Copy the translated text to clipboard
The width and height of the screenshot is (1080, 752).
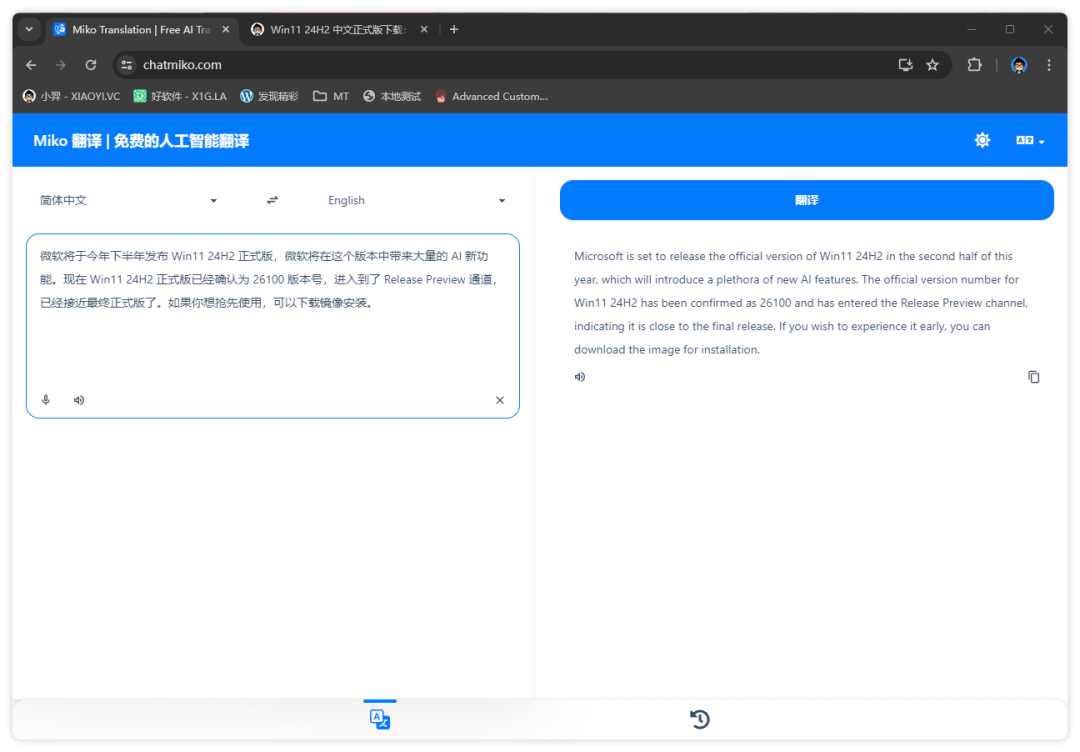point(1034,377)
